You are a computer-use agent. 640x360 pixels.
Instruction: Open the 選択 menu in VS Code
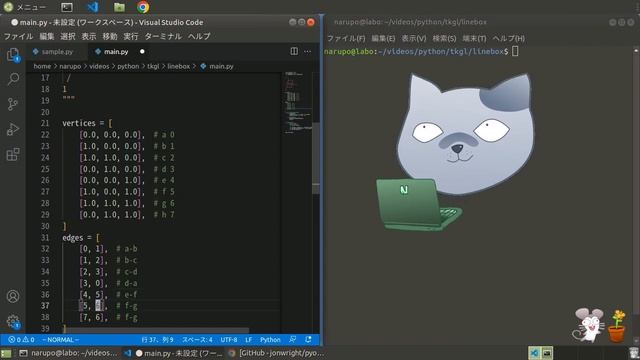point(68,36)
